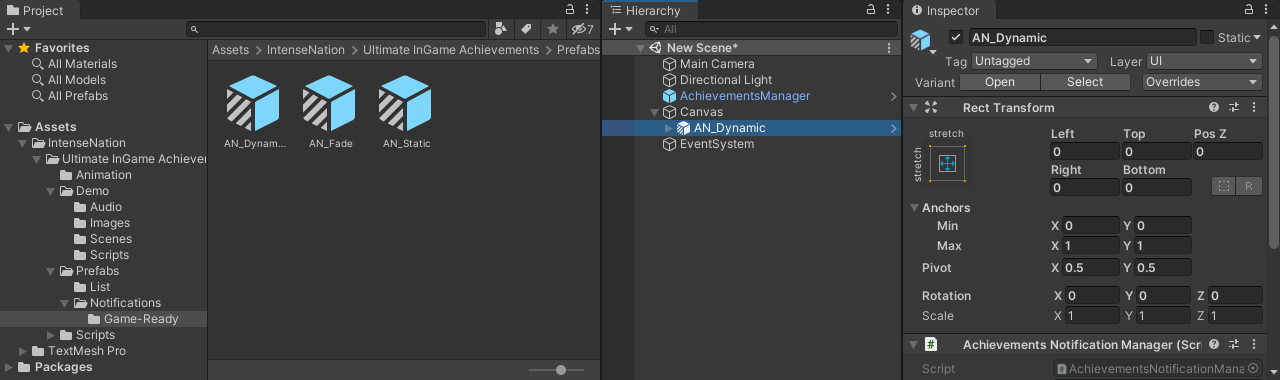Screen dimensions: 1280x380
Task: Focus the Hierarchy search field
Action: tap(768, 29)
